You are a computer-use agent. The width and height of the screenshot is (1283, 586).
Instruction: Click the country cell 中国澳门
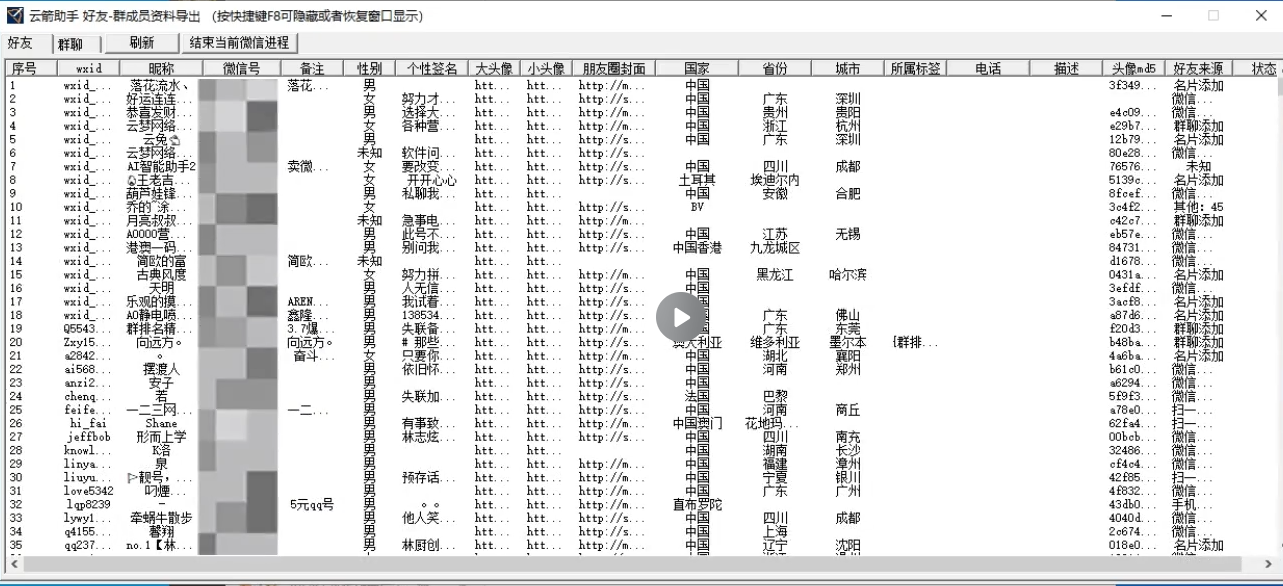(697, 423)
